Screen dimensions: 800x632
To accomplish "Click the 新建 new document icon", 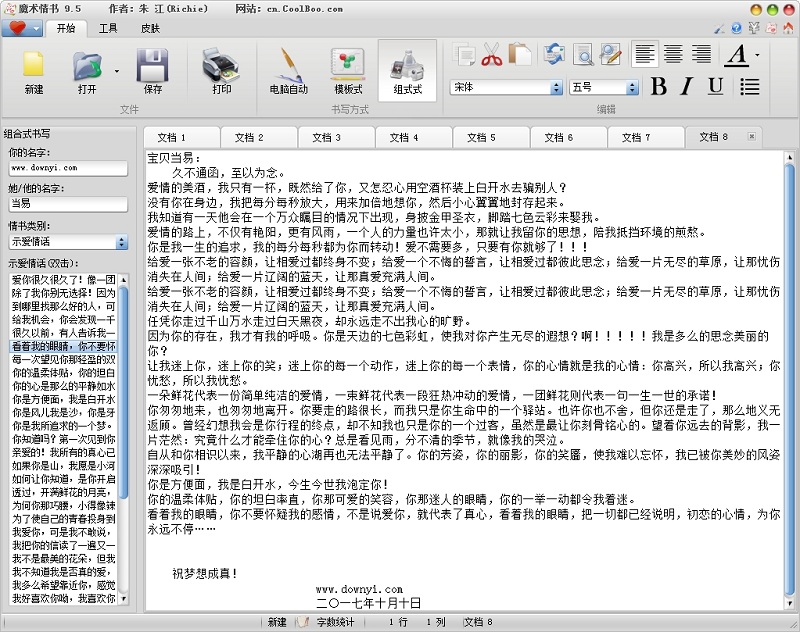I will click(34, 66).
